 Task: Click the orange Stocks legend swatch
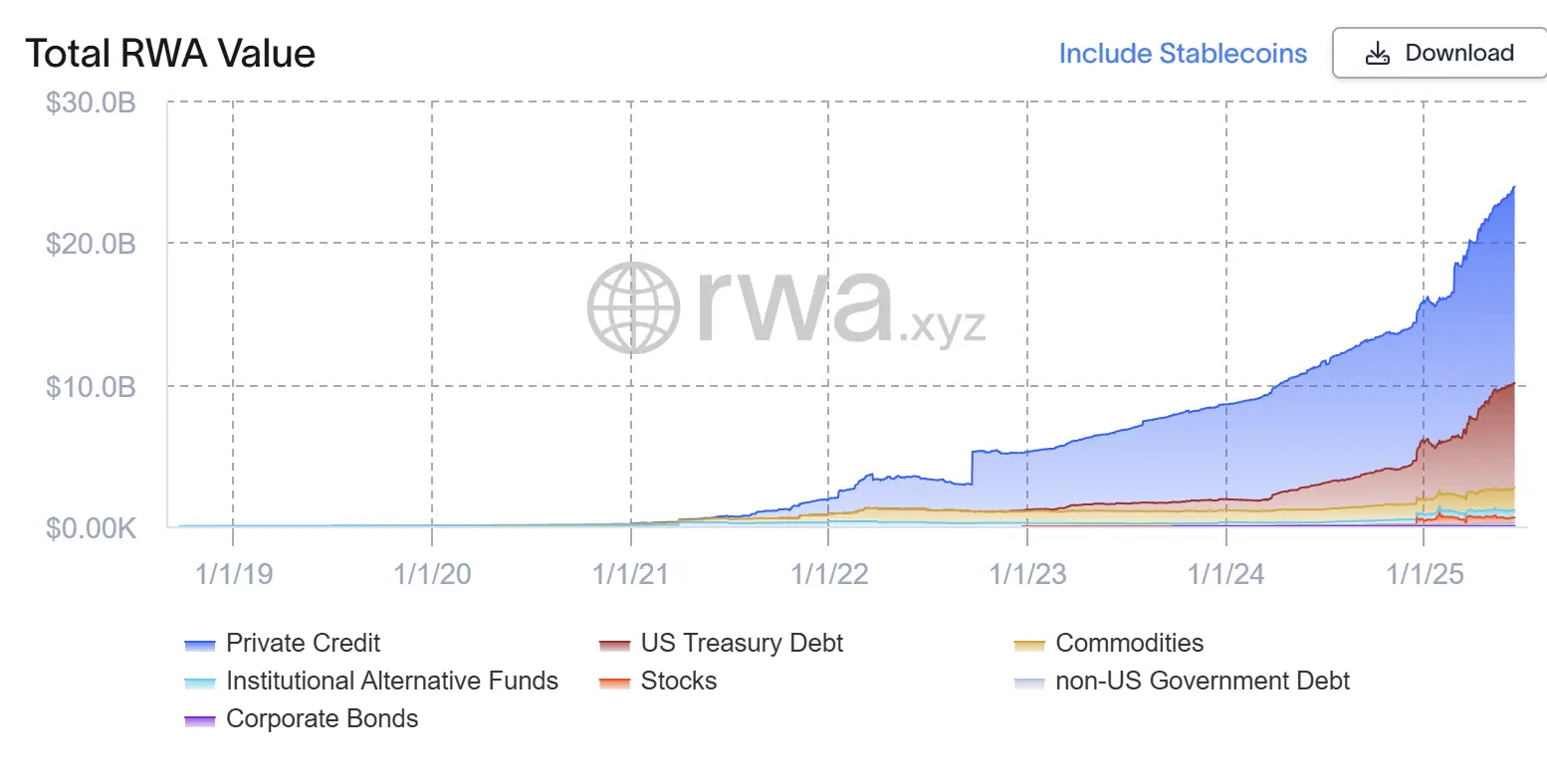pos(613,683)
